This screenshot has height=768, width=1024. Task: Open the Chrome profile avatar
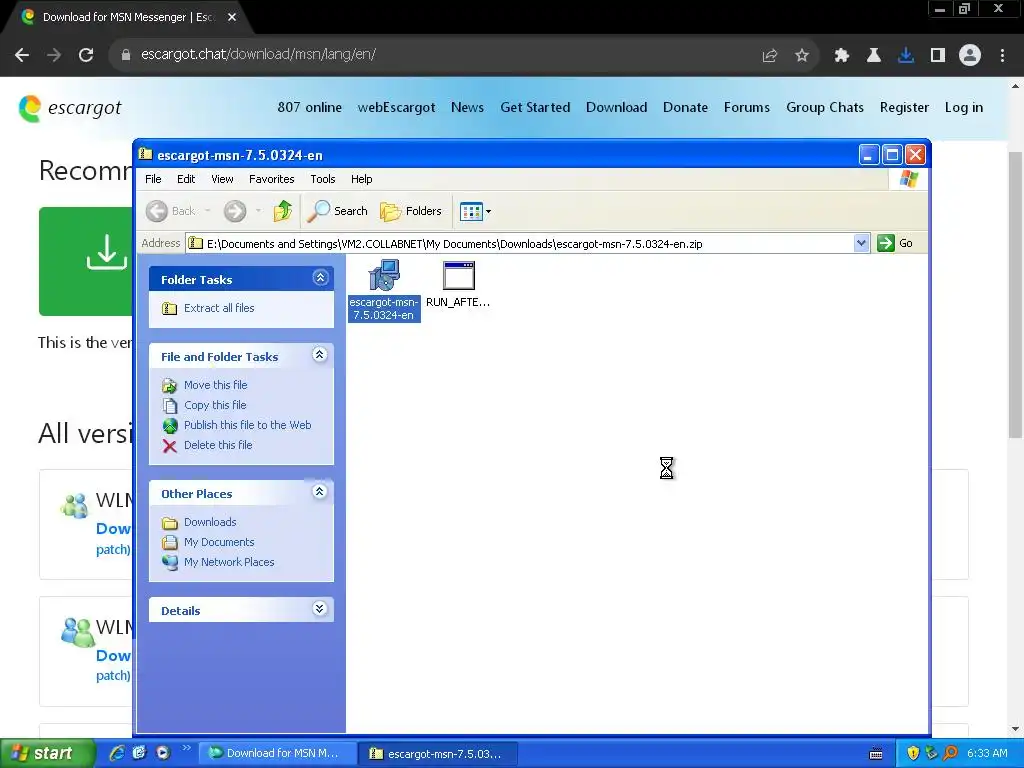970,55
